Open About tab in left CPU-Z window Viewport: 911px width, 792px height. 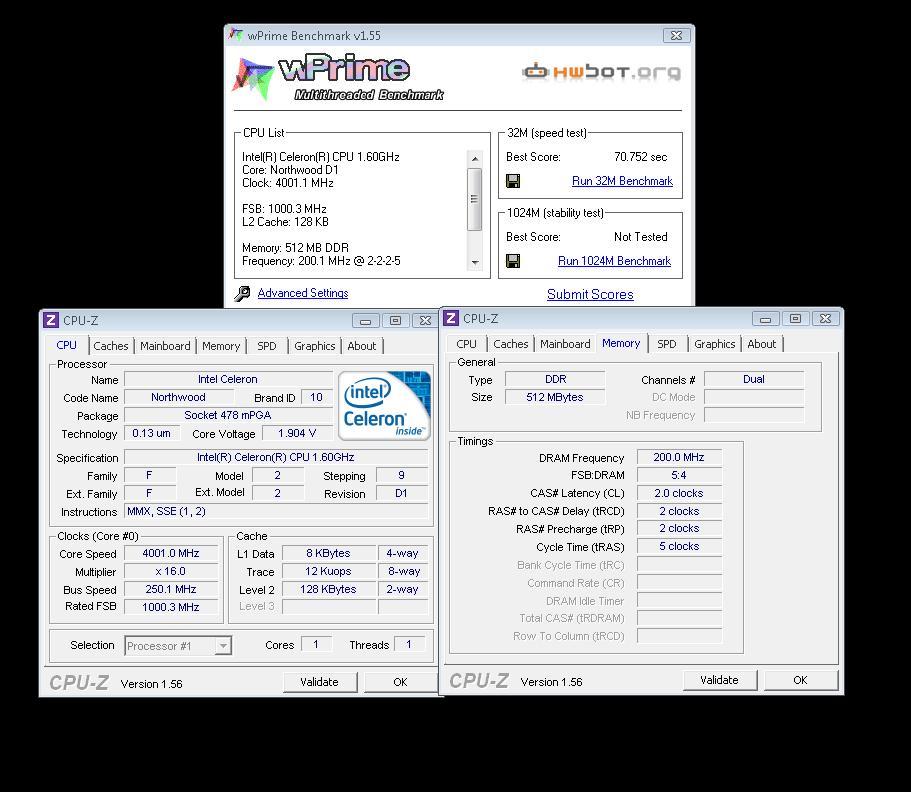pyautogui.click(x=361, y=346)
